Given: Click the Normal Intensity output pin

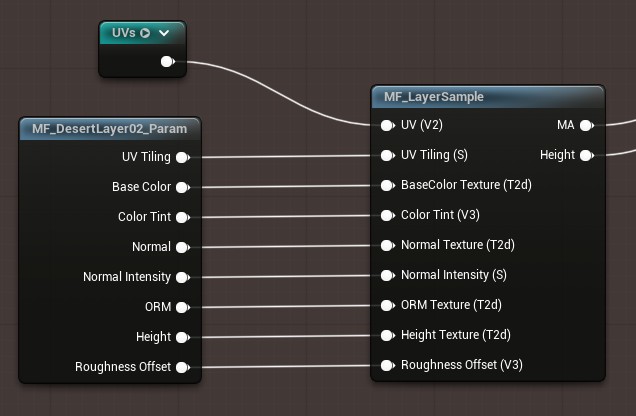Looking at the screenshot, I should tap(183, 277).
